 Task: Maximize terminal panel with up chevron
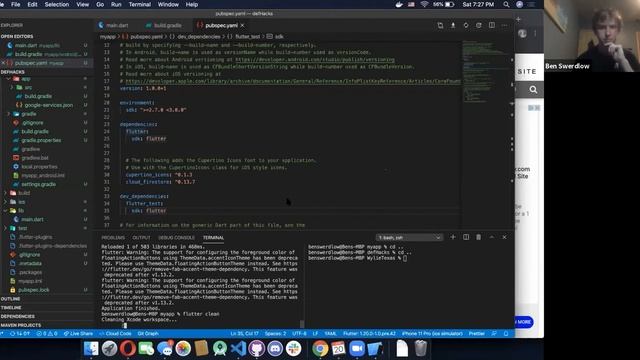[x=492, y=237]
